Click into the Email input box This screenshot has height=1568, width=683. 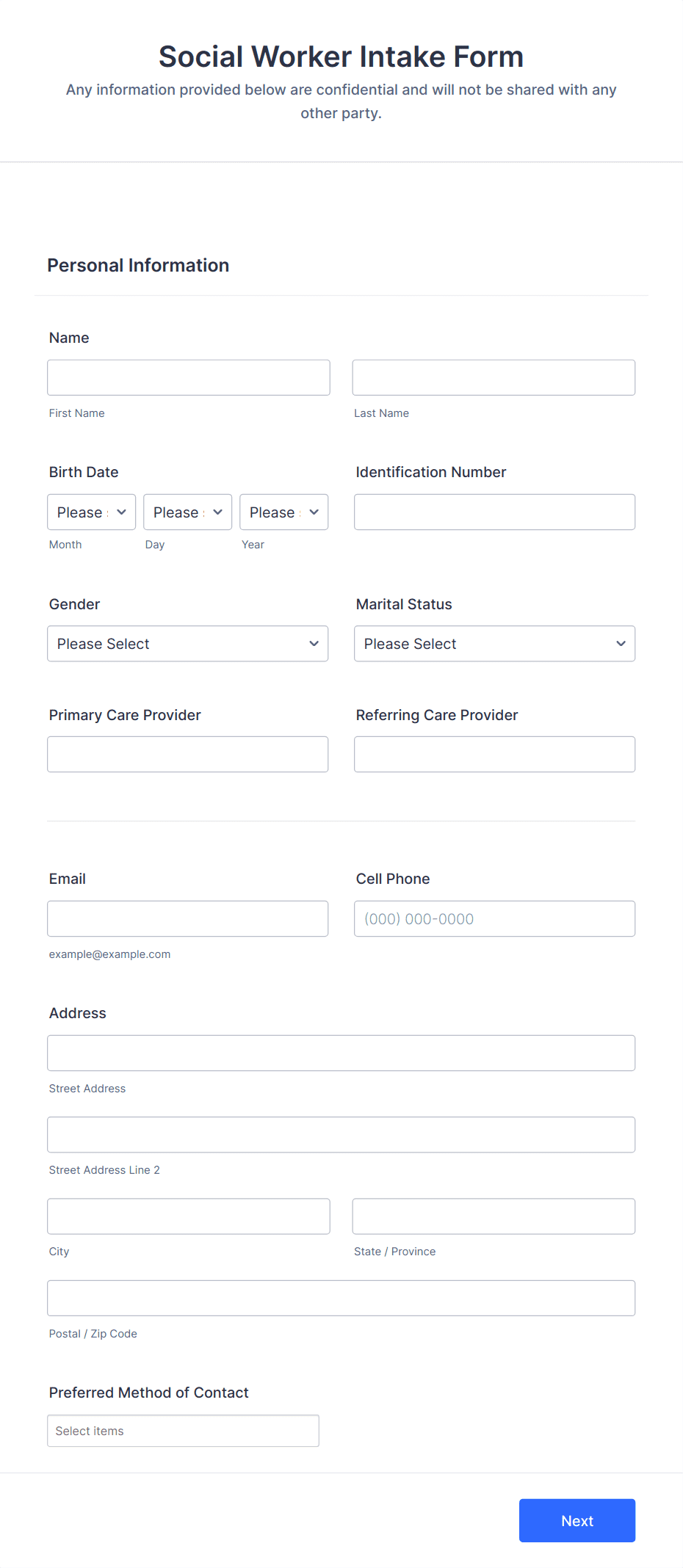(x=188, y=918)
